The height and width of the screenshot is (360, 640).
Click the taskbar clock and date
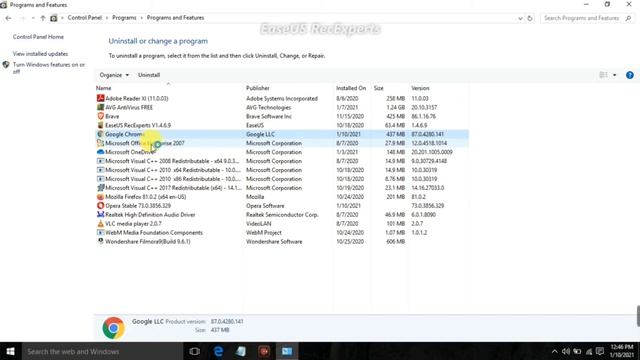[x=622, y=351]
